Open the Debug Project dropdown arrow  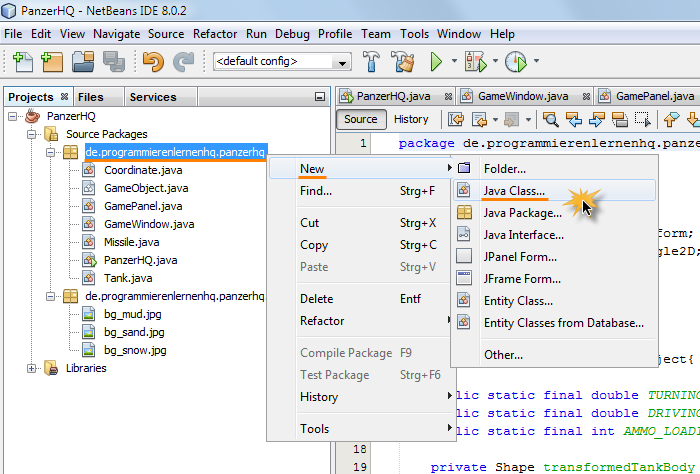point(495,61)
